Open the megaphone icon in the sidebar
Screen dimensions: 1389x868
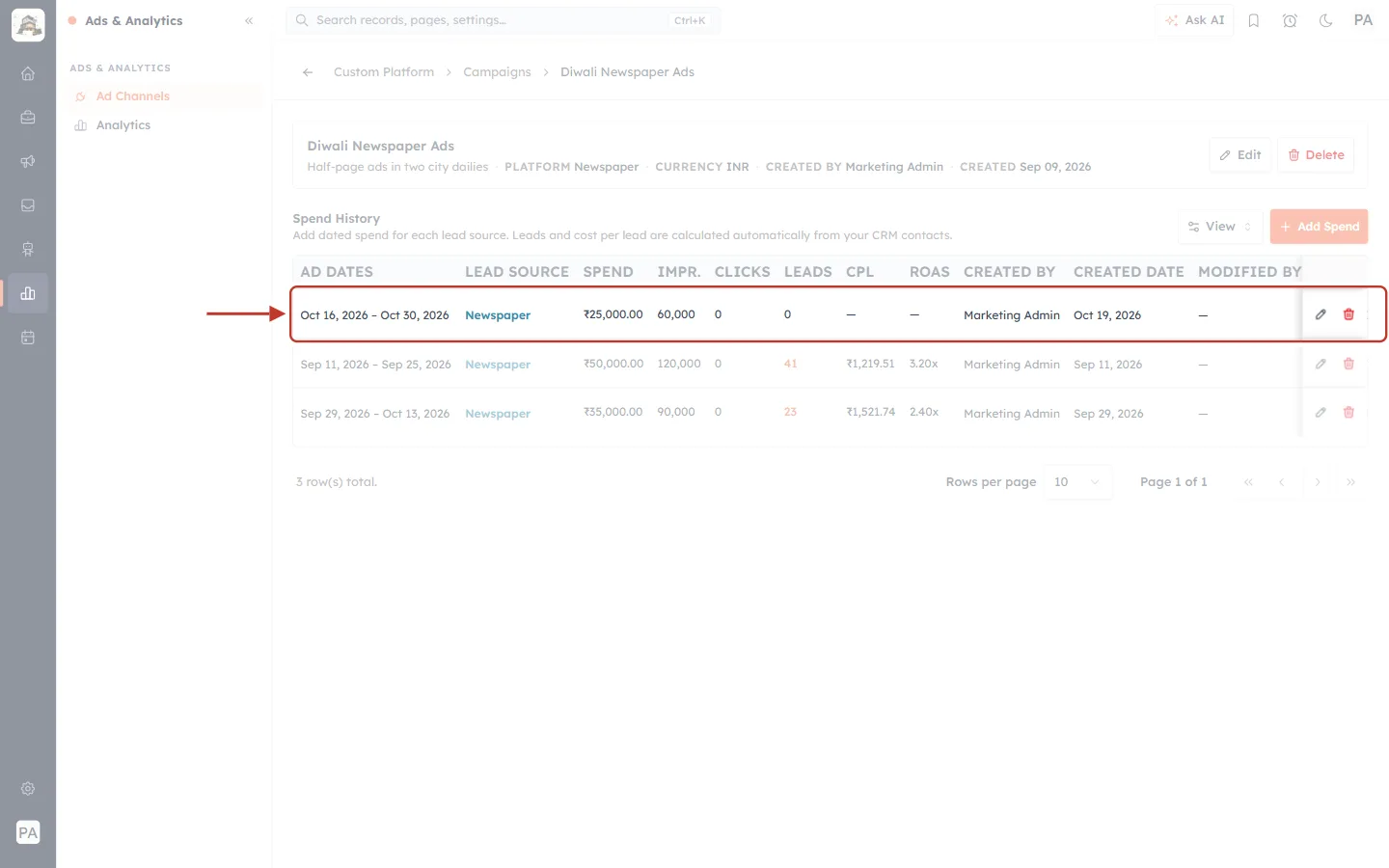pos(28,161)
